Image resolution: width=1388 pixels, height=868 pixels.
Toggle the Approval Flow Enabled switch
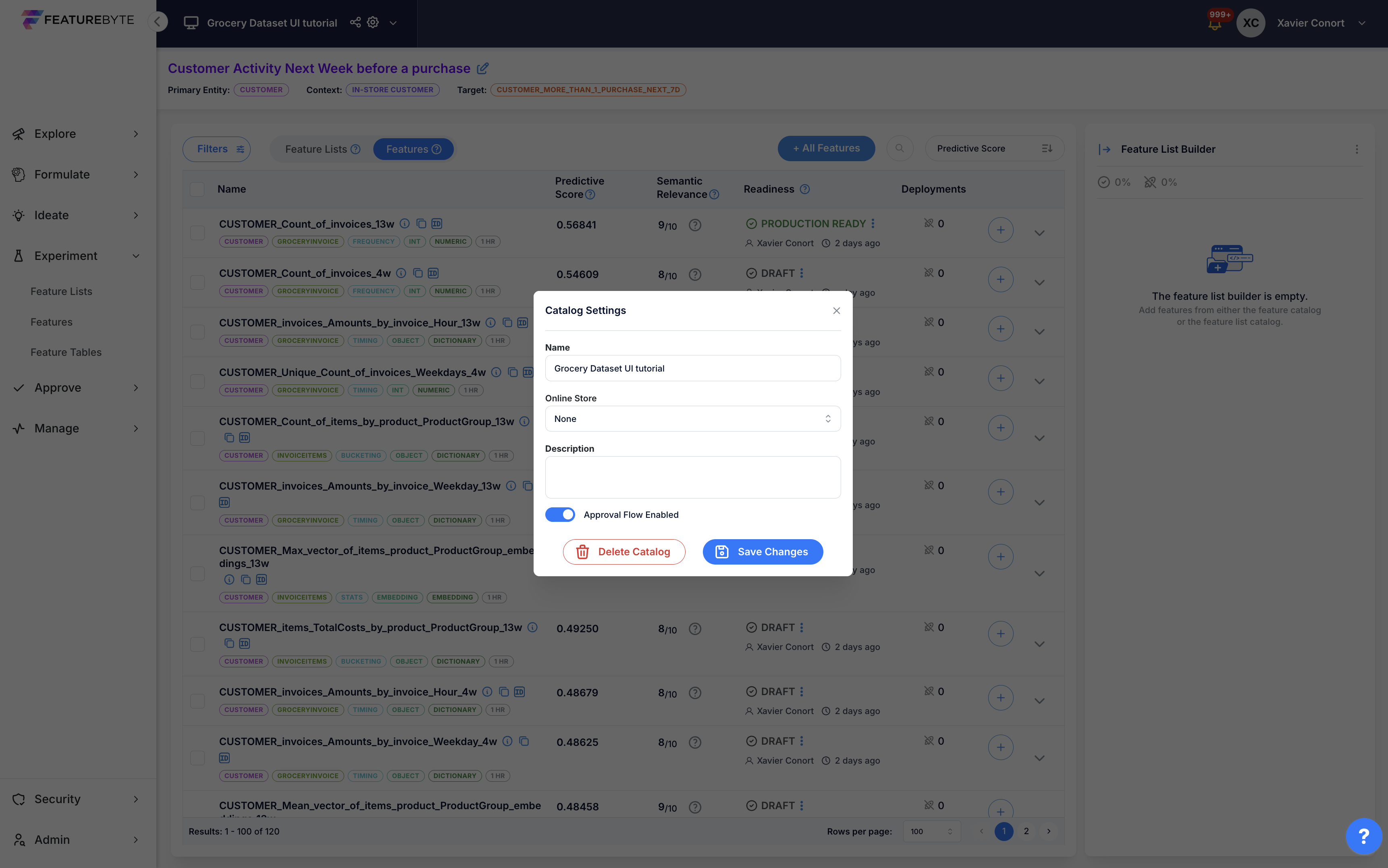tap(560, 514)
